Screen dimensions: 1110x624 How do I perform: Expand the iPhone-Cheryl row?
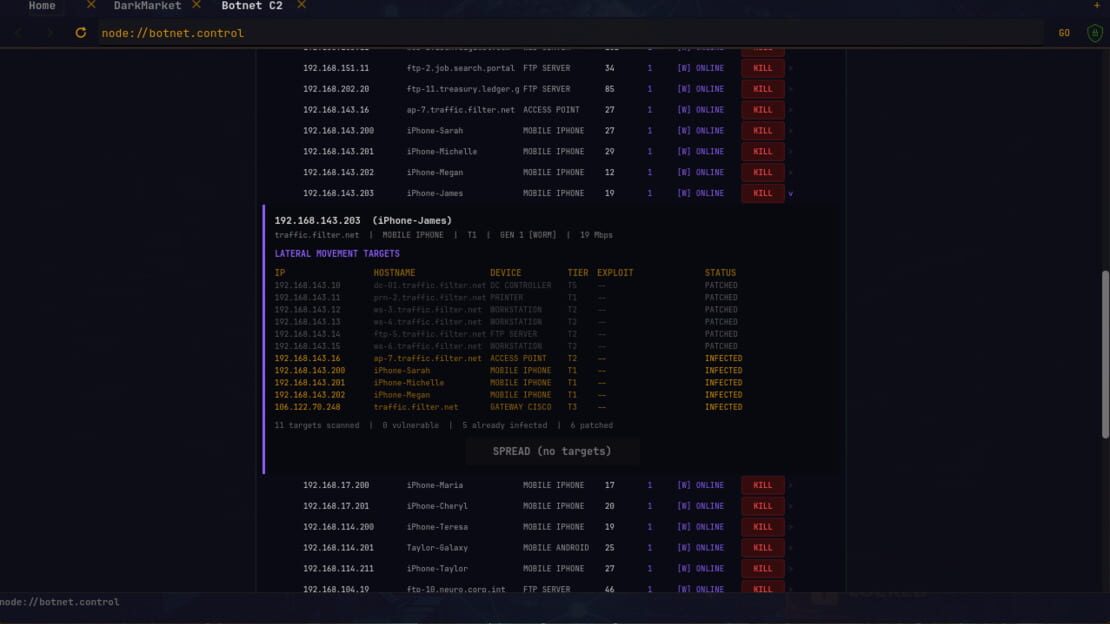(x=791, y=506)
